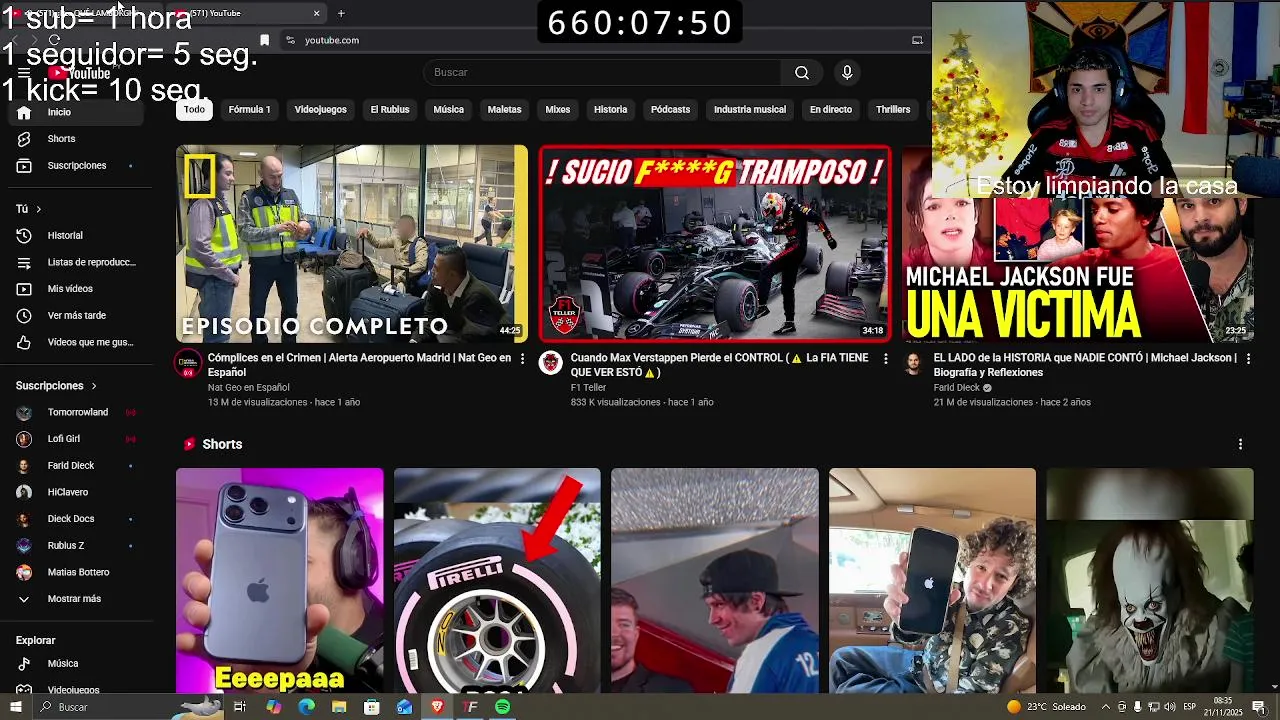The height and width of the screenshot is (720, 1280).
Task: Click Farid Dieck avatar beside Michael Jackson video
Action: click(913, 363)
